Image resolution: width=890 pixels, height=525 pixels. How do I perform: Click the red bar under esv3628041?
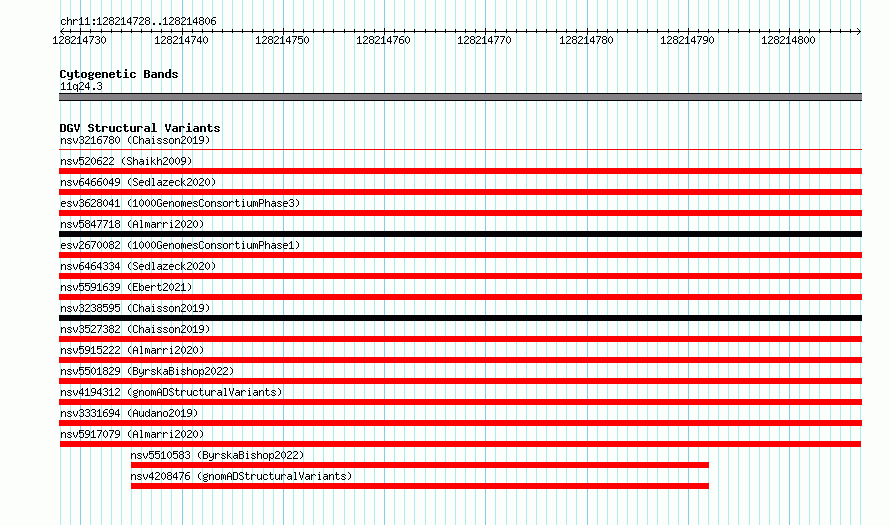coord(460,213)
